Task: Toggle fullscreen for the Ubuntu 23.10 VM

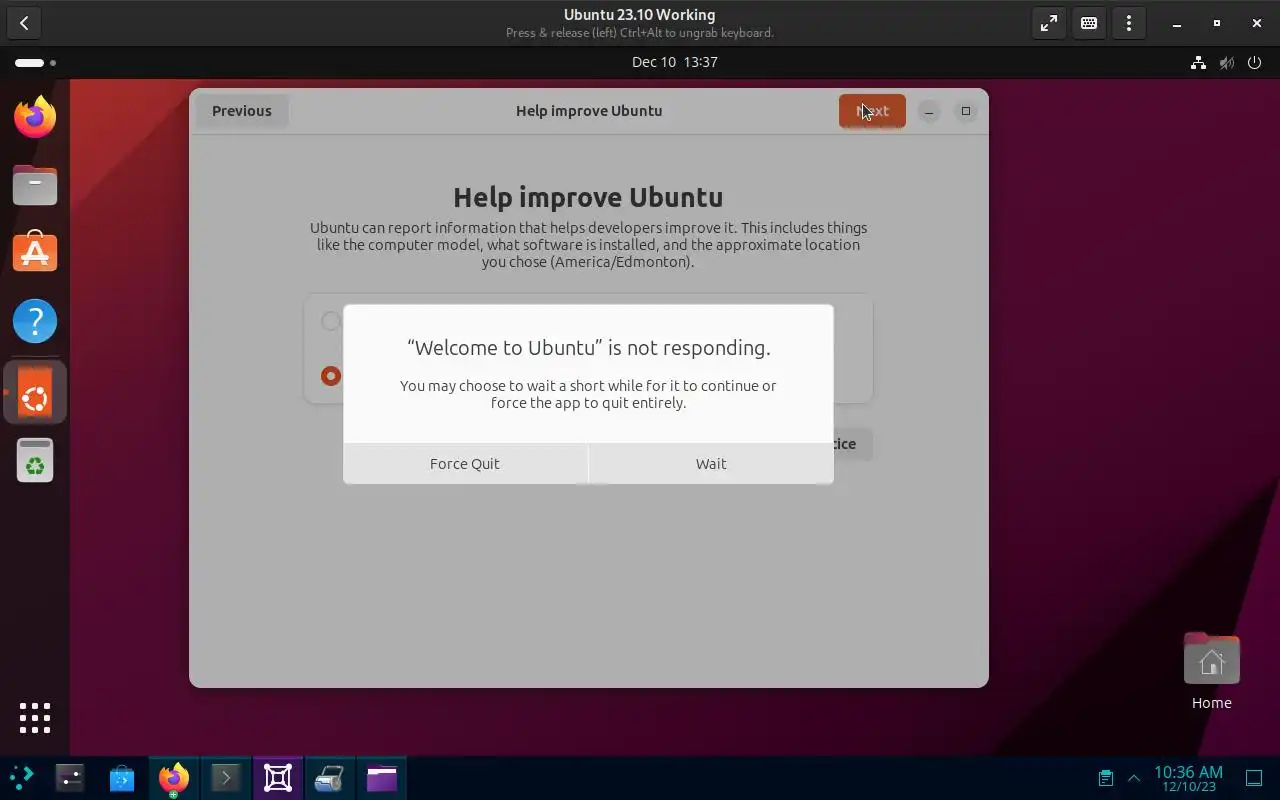Action: [x=1049, y=23]
